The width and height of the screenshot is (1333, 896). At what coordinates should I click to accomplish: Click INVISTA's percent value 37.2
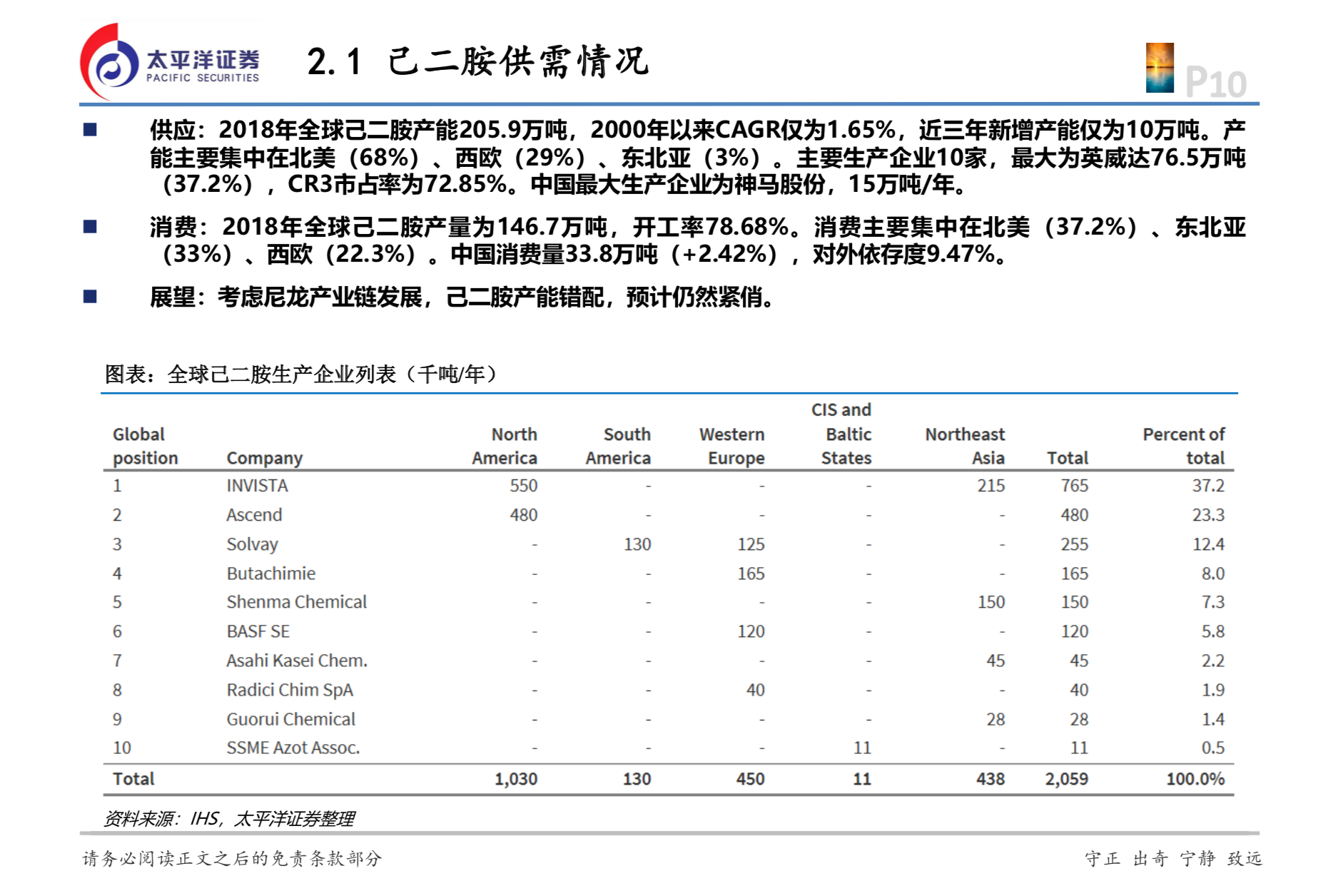(x=1208, y=486)
